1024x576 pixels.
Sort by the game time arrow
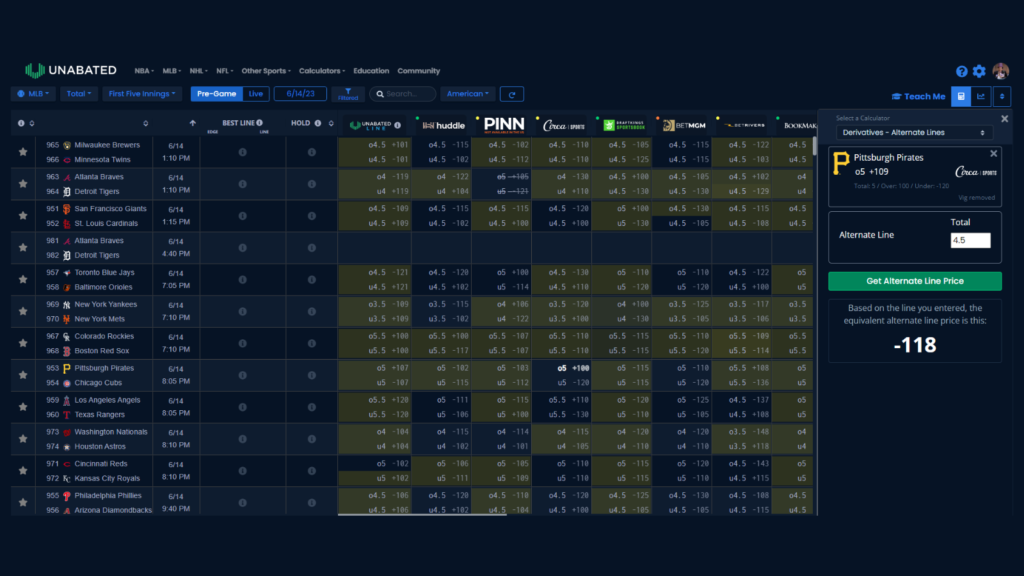193,123
